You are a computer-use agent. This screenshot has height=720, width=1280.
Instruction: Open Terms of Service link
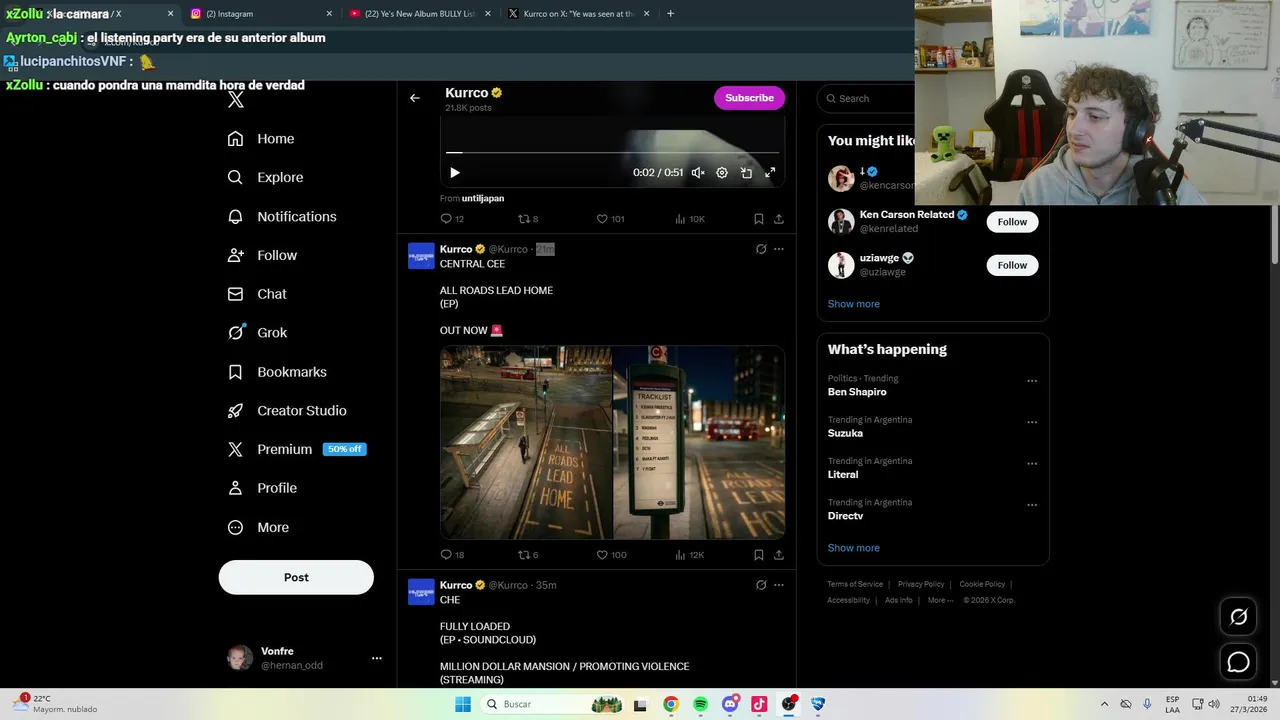(855, 584)
